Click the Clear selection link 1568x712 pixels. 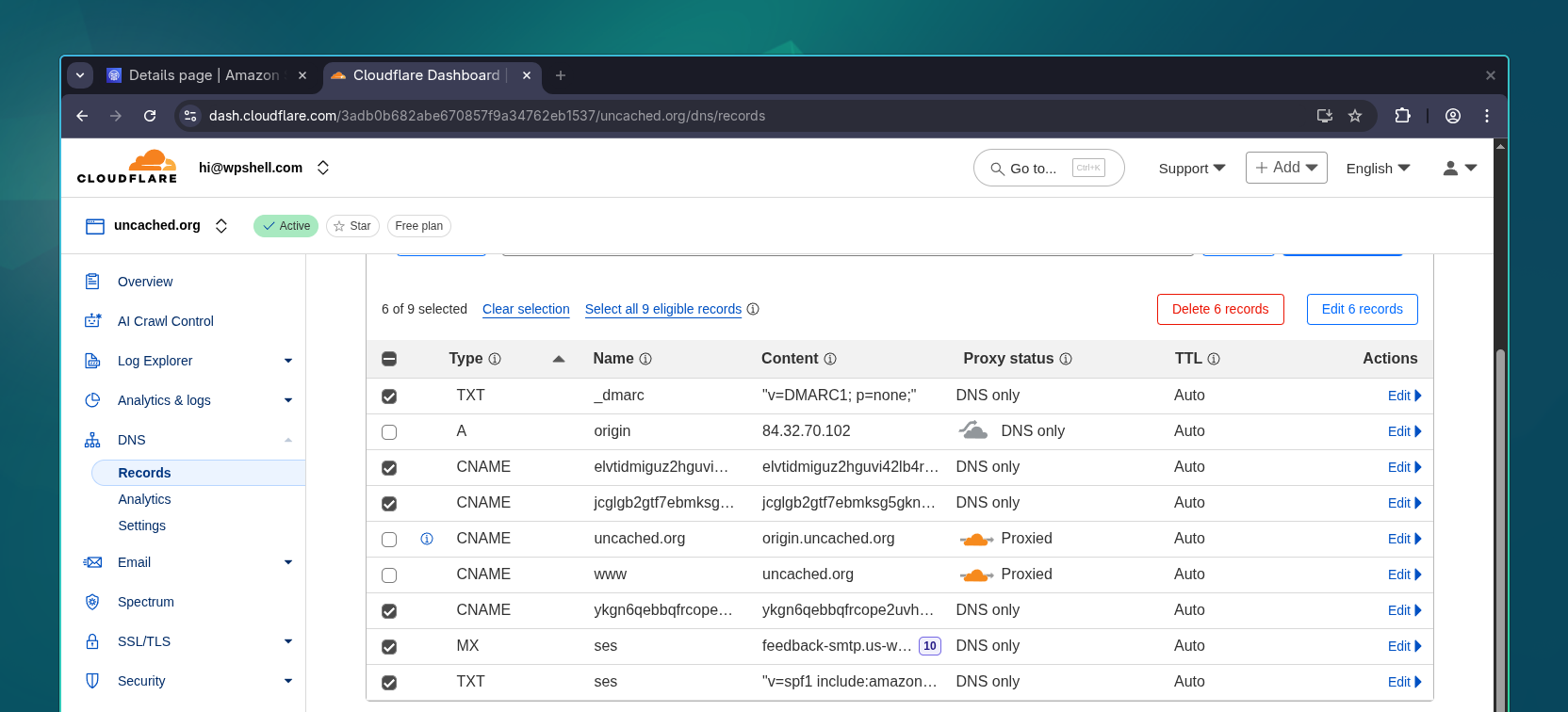526,309
